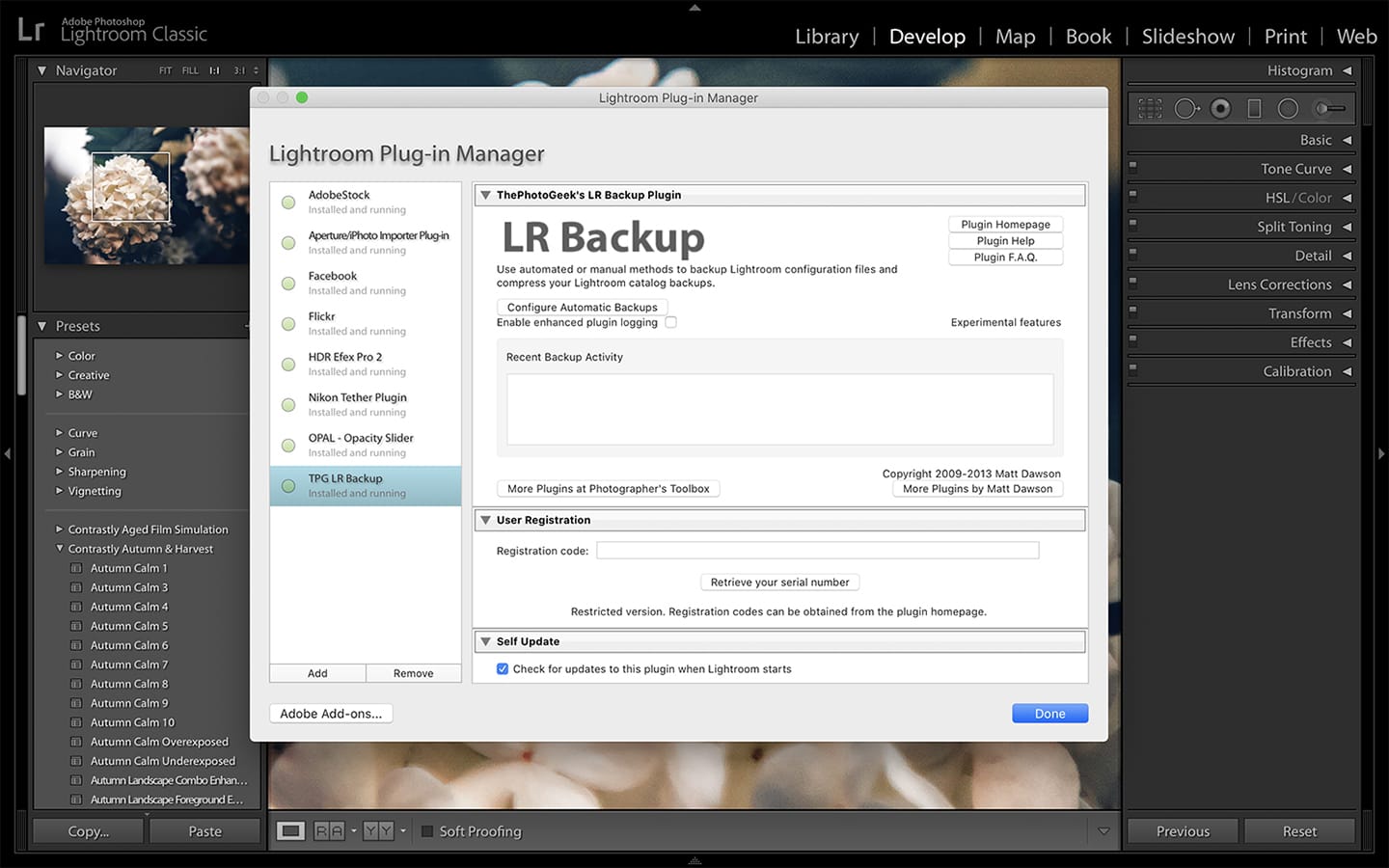Select the Spot Removal tool
1389x868 pixels.
point(1186,109)
